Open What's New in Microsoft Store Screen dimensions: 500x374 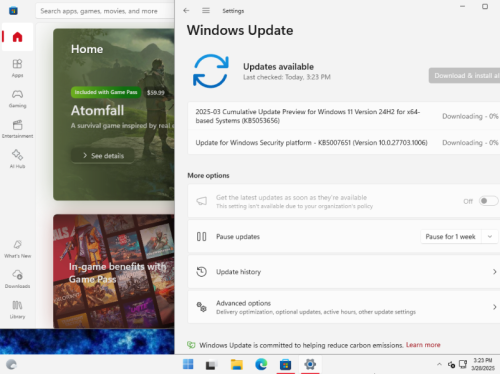click(x=17, y=249)
